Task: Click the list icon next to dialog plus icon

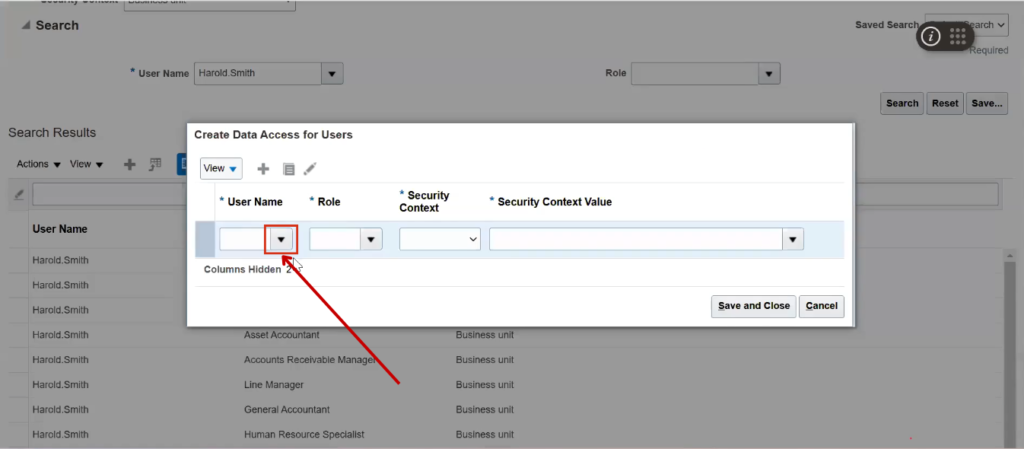Action: pos(289,169)
